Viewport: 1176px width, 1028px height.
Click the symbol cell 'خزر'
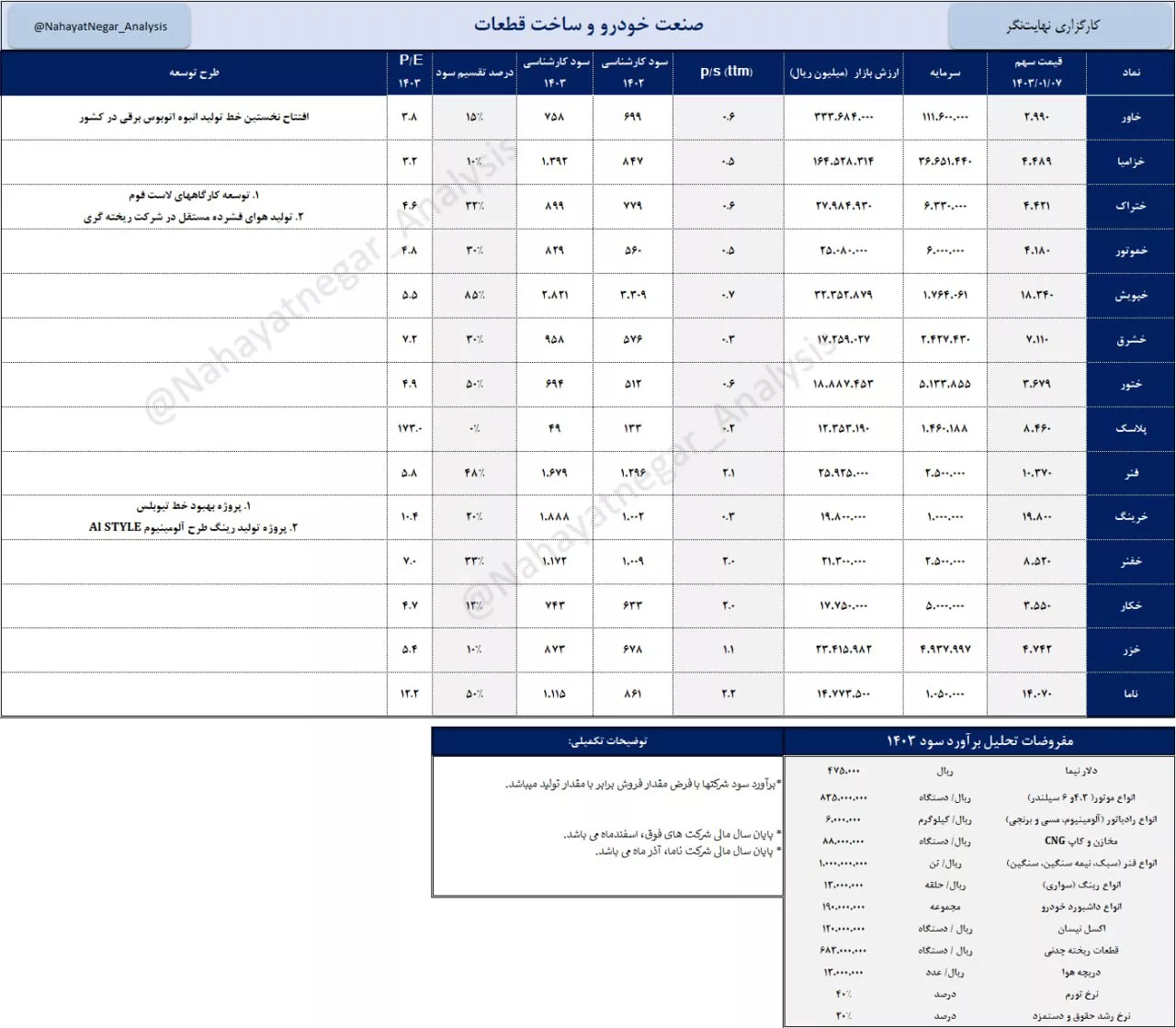coord(1131,650)
